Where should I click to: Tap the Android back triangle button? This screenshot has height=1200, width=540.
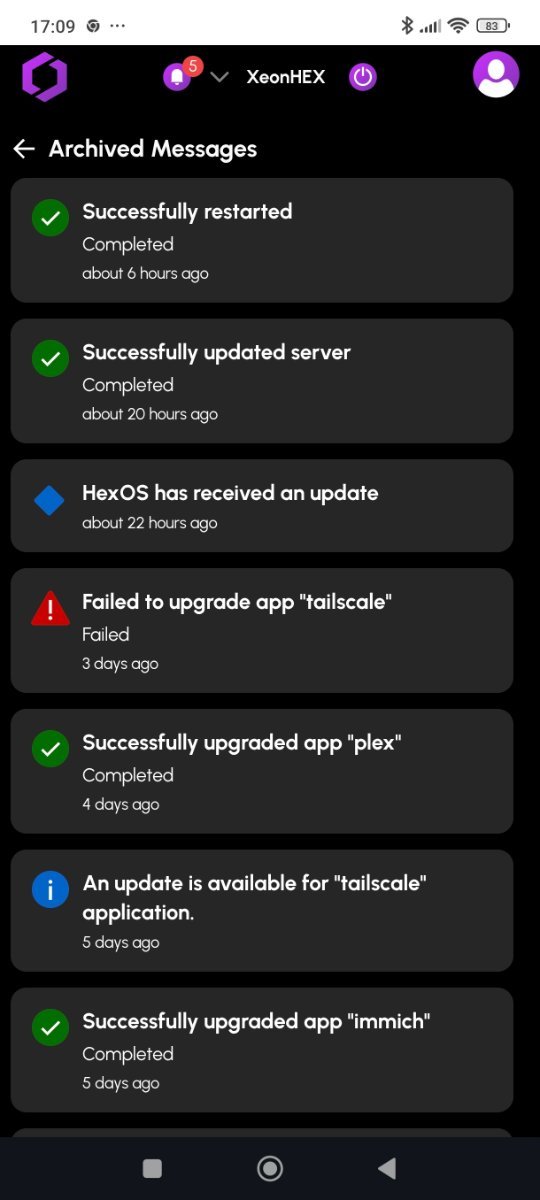pos(387,1168)
